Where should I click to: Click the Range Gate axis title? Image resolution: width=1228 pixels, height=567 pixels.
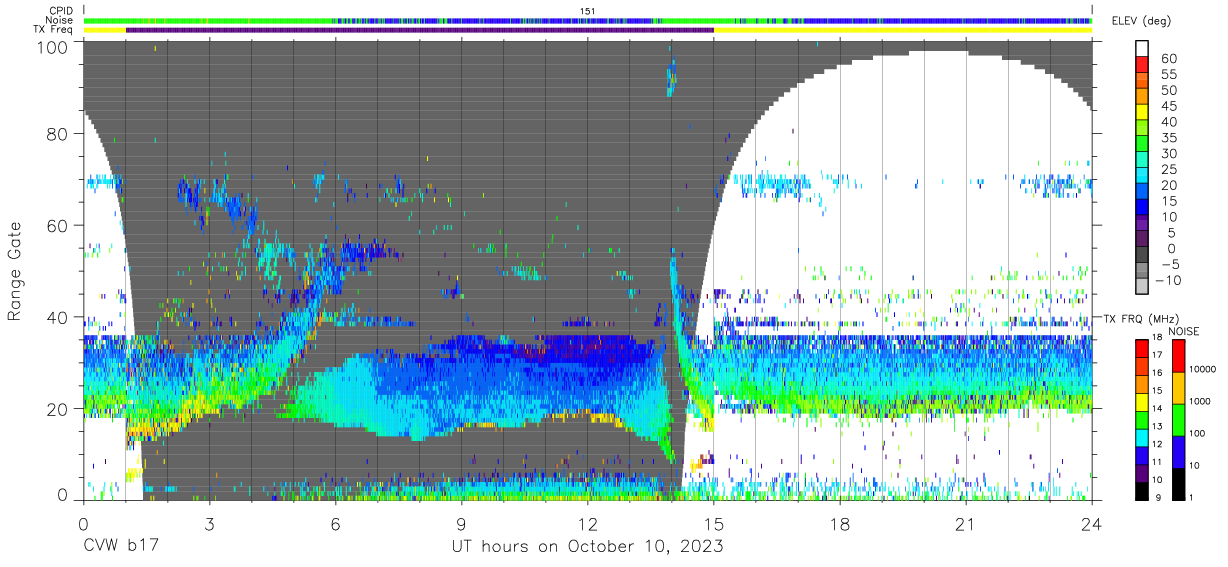tap(15, 272)
